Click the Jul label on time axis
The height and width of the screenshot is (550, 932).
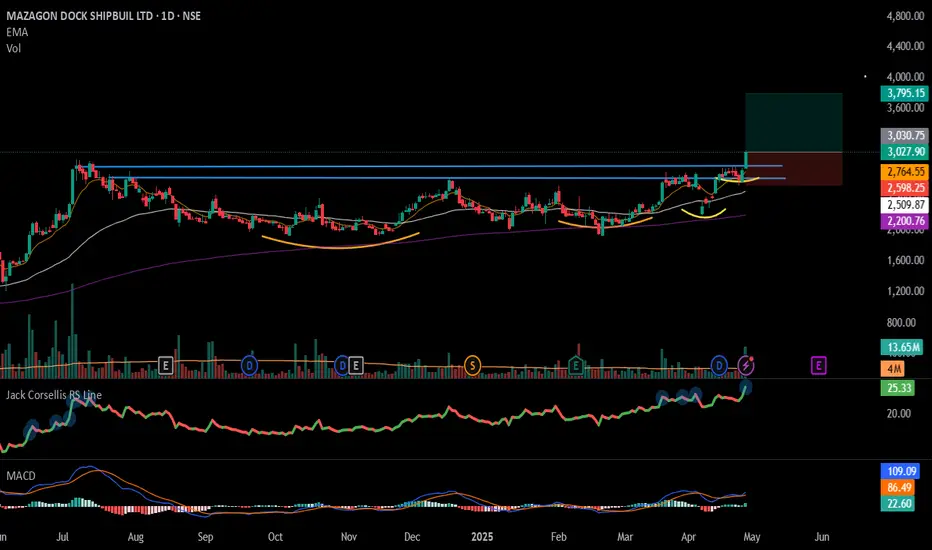coord(62,537)
